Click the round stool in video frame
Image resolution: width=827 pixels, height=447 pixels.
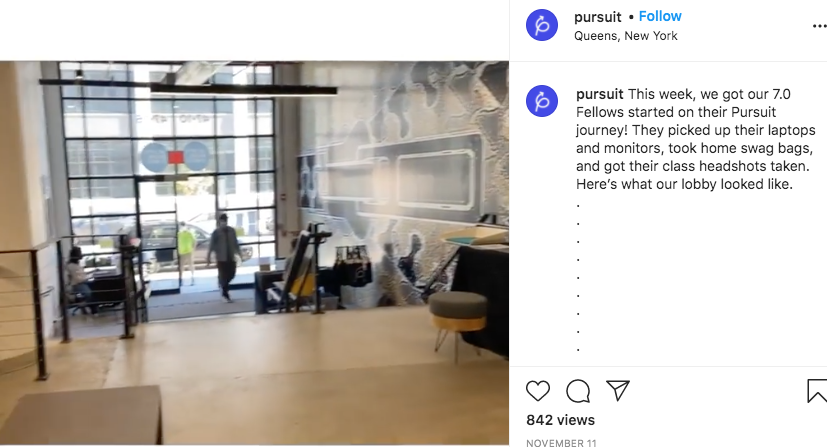[x=457, y=321]
